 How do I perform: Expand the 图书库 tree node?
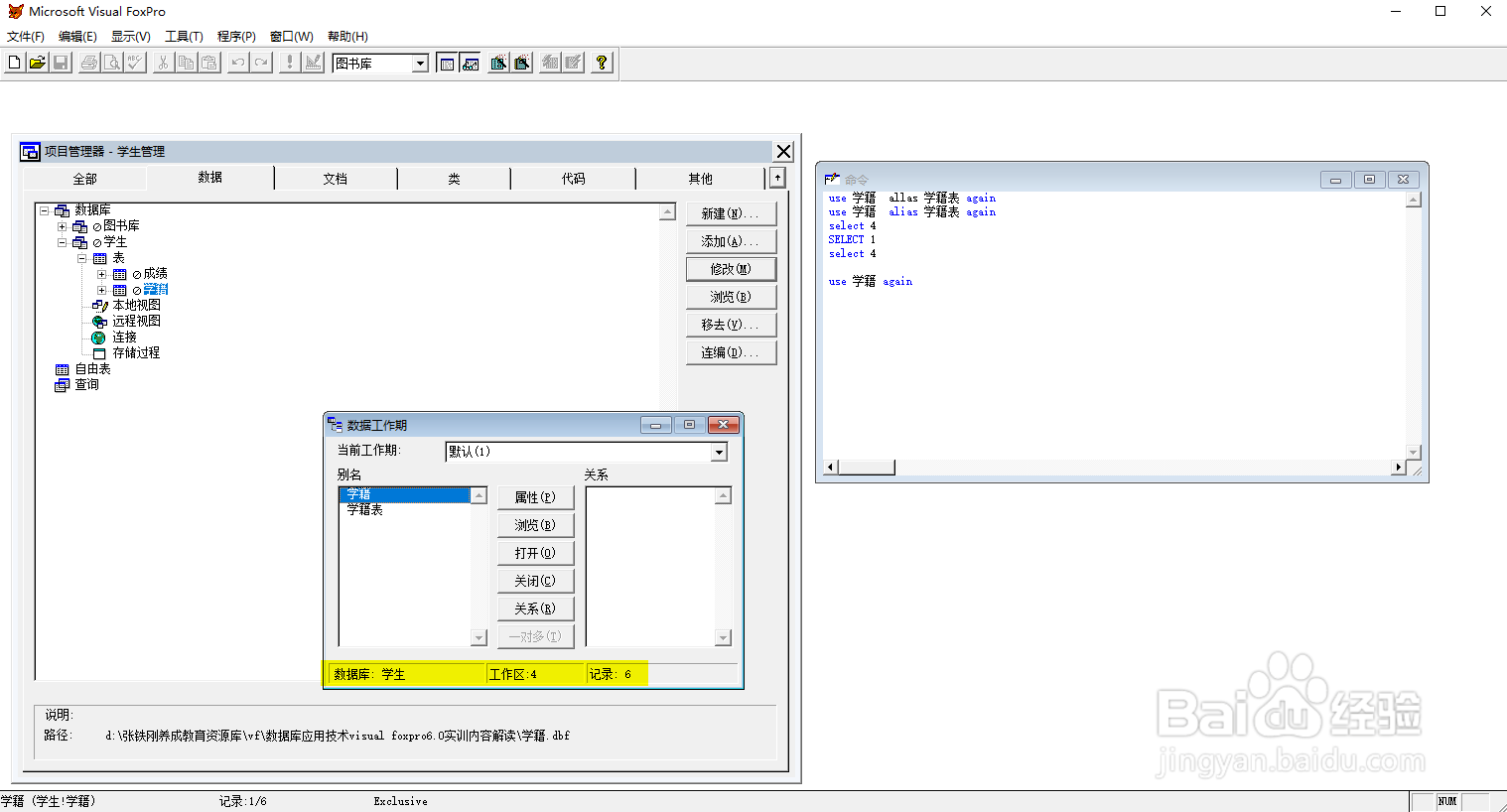(63, 226)
